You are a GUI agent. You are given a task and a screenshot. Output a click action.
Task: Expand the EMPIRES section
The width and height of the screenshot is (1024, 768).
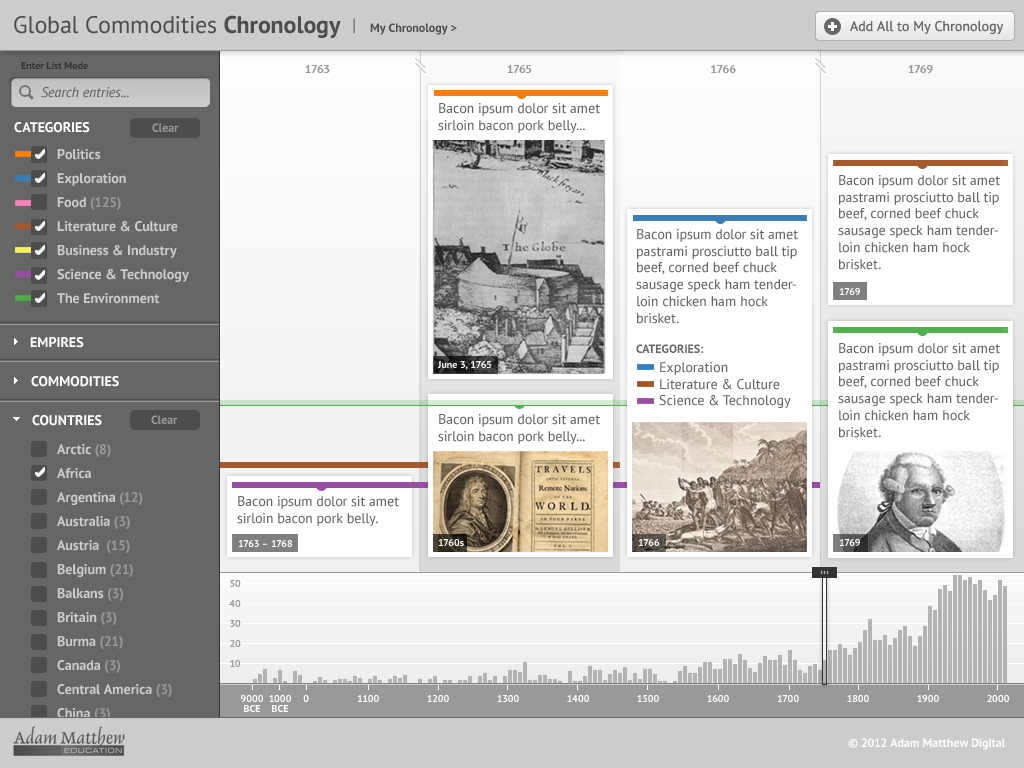pos(55,341)
